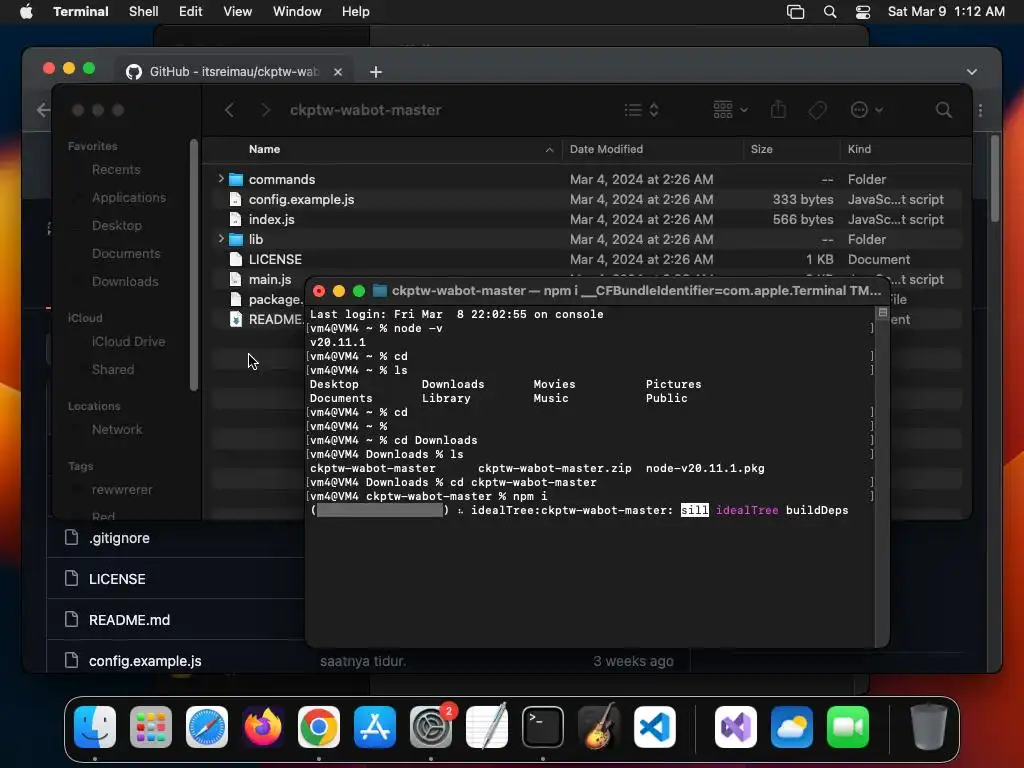Toggle Name column sort order arrow

click(549, 150)
